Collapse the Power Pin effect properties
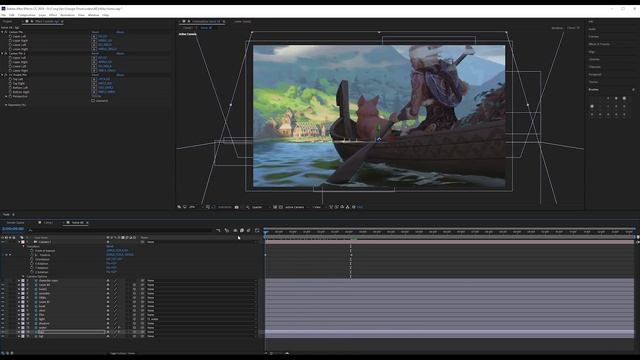The height and width of the screenshot is (360, 640). tap(2, 75)
